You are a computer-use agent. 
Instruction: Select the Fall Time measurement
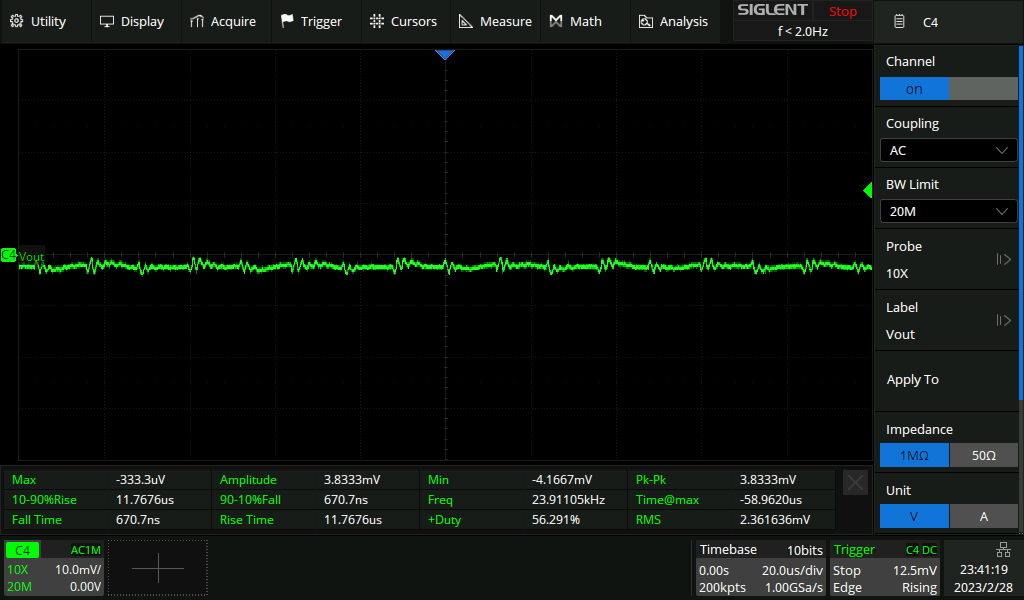point(106,520)
